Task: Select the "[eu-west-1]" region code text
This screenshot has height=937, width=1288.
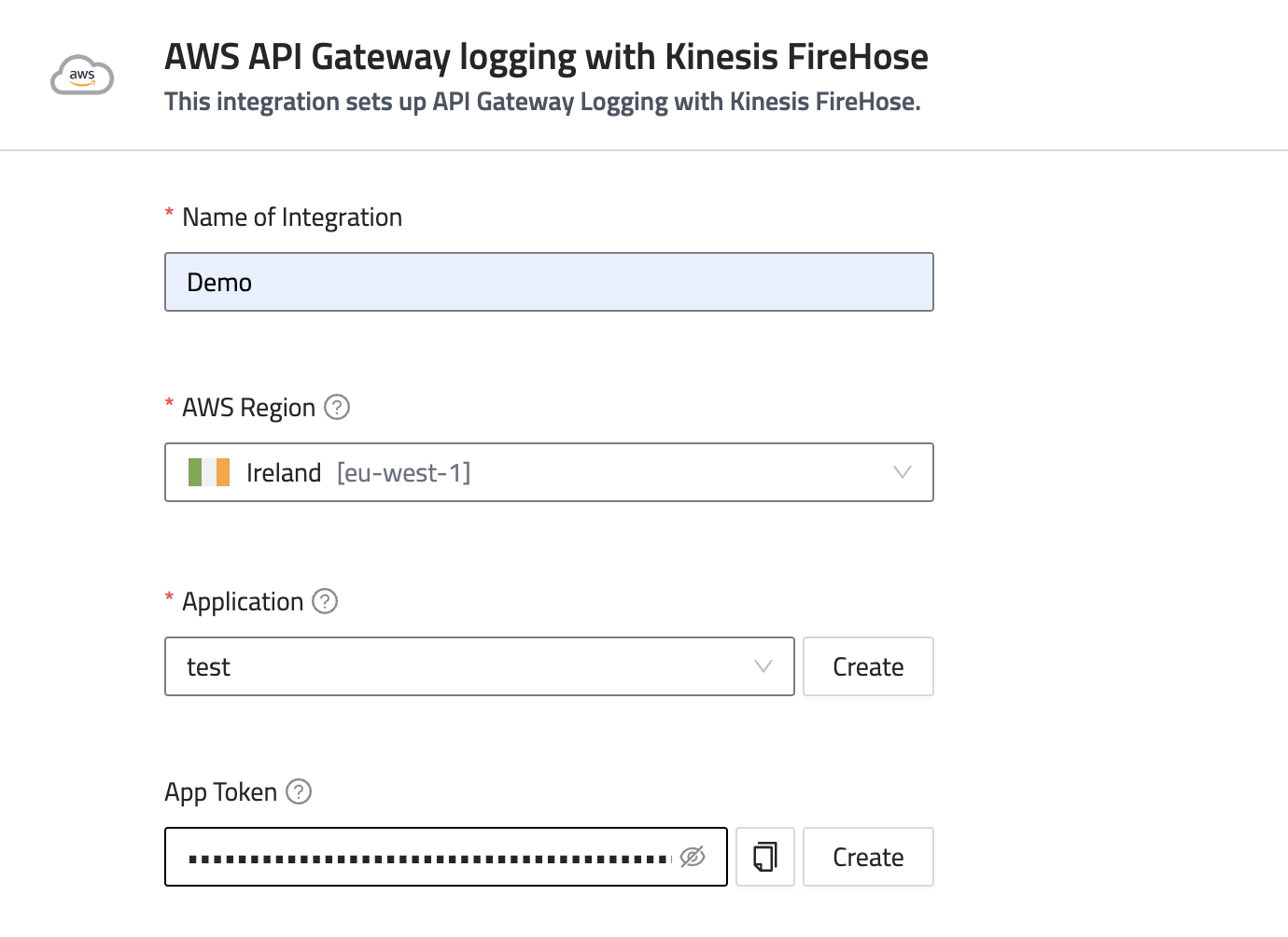Action: pos(403,473)
